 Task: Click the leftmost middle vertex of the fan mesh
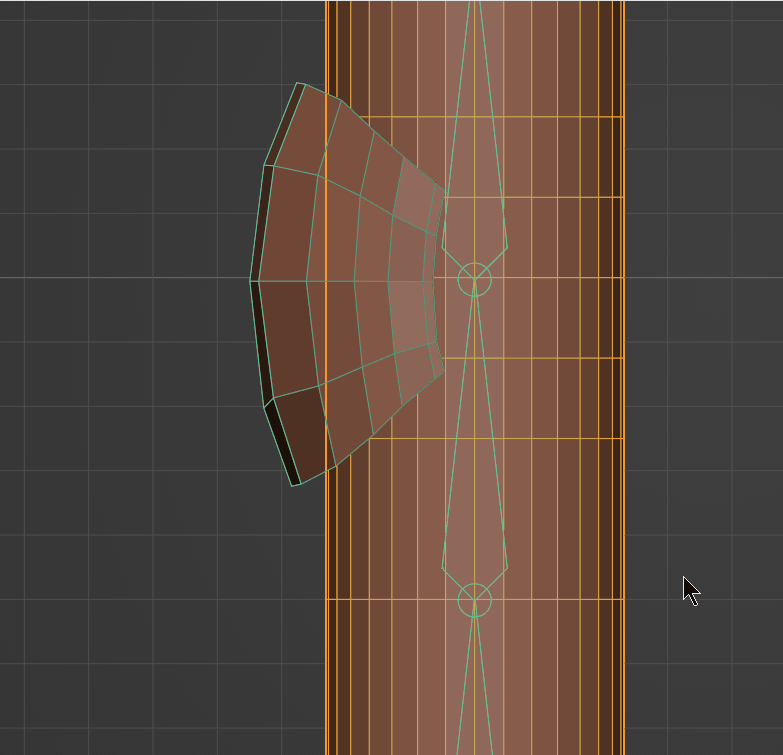(x=251, y=280)
